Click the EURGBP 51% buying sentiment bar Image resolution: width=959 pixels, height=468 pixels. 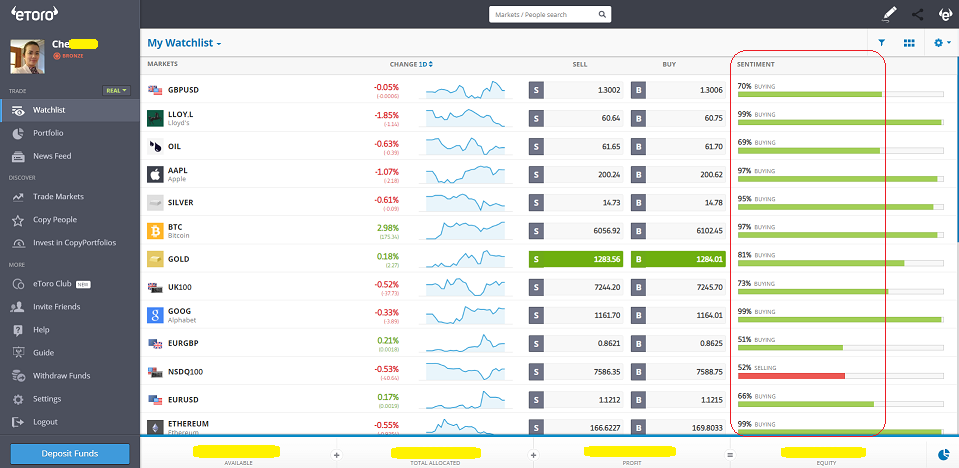click(x=841, y=347)
